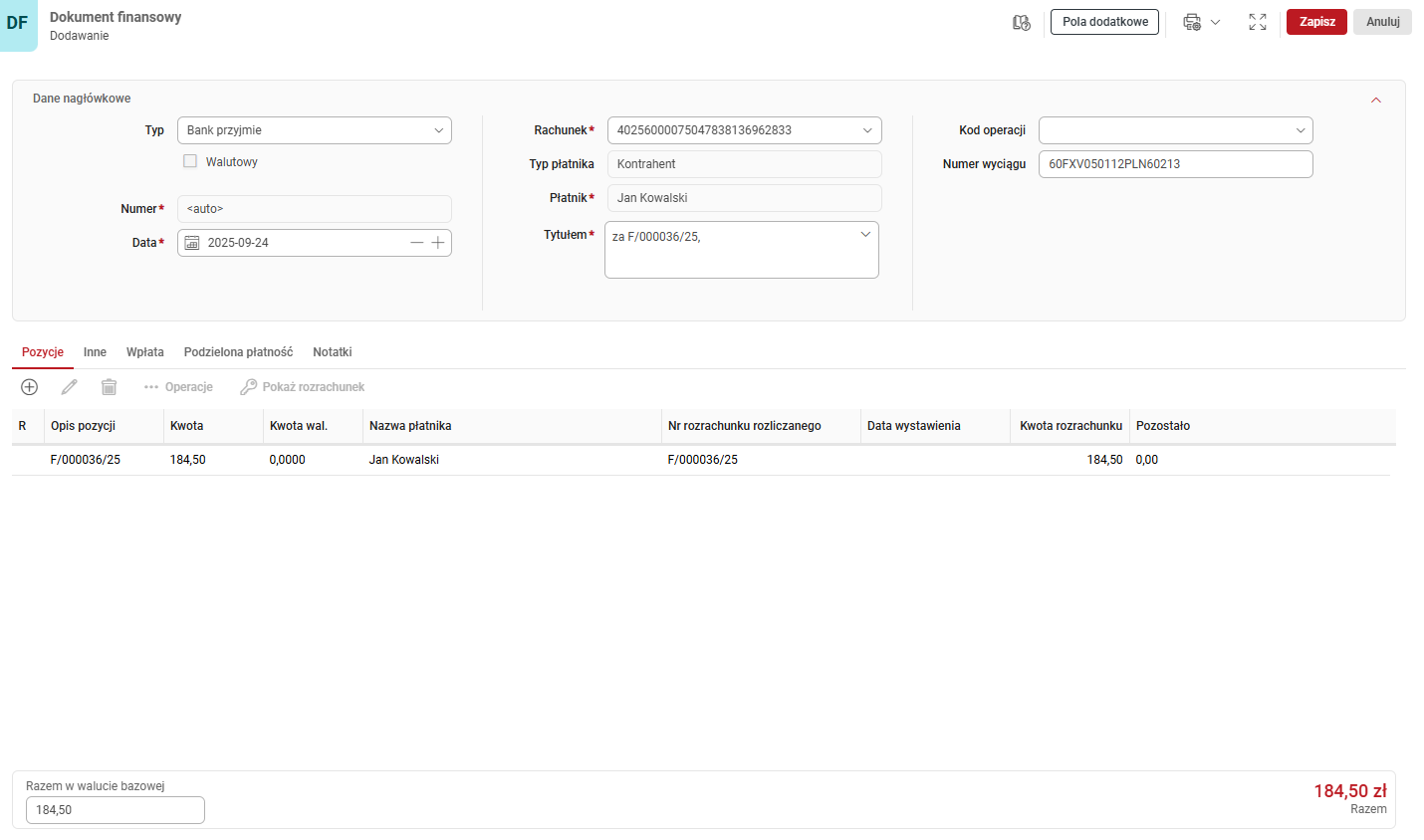
Task: Open the Notatki tab
Action: [332, 351]
